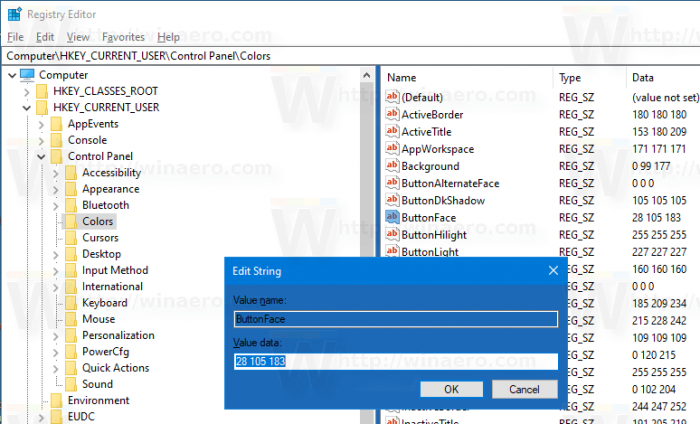Viewport: 700px width, 424px height.
Task: Click the HKEY_CURRENT_USER folder icon
Action: pos(42,108)
